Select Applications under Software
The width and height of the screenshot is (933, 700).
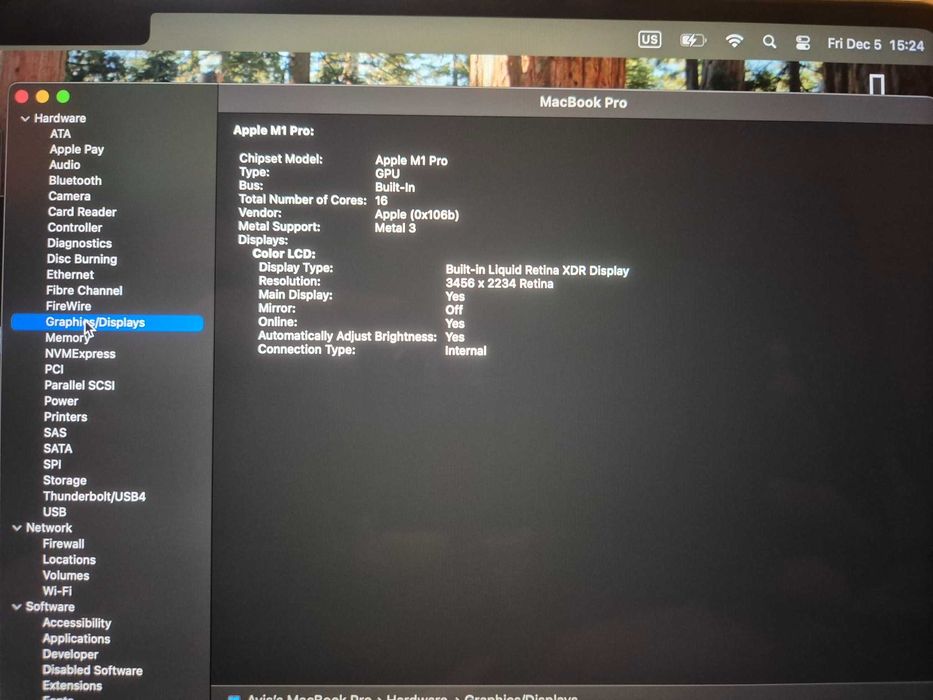[x=76, y=639]
